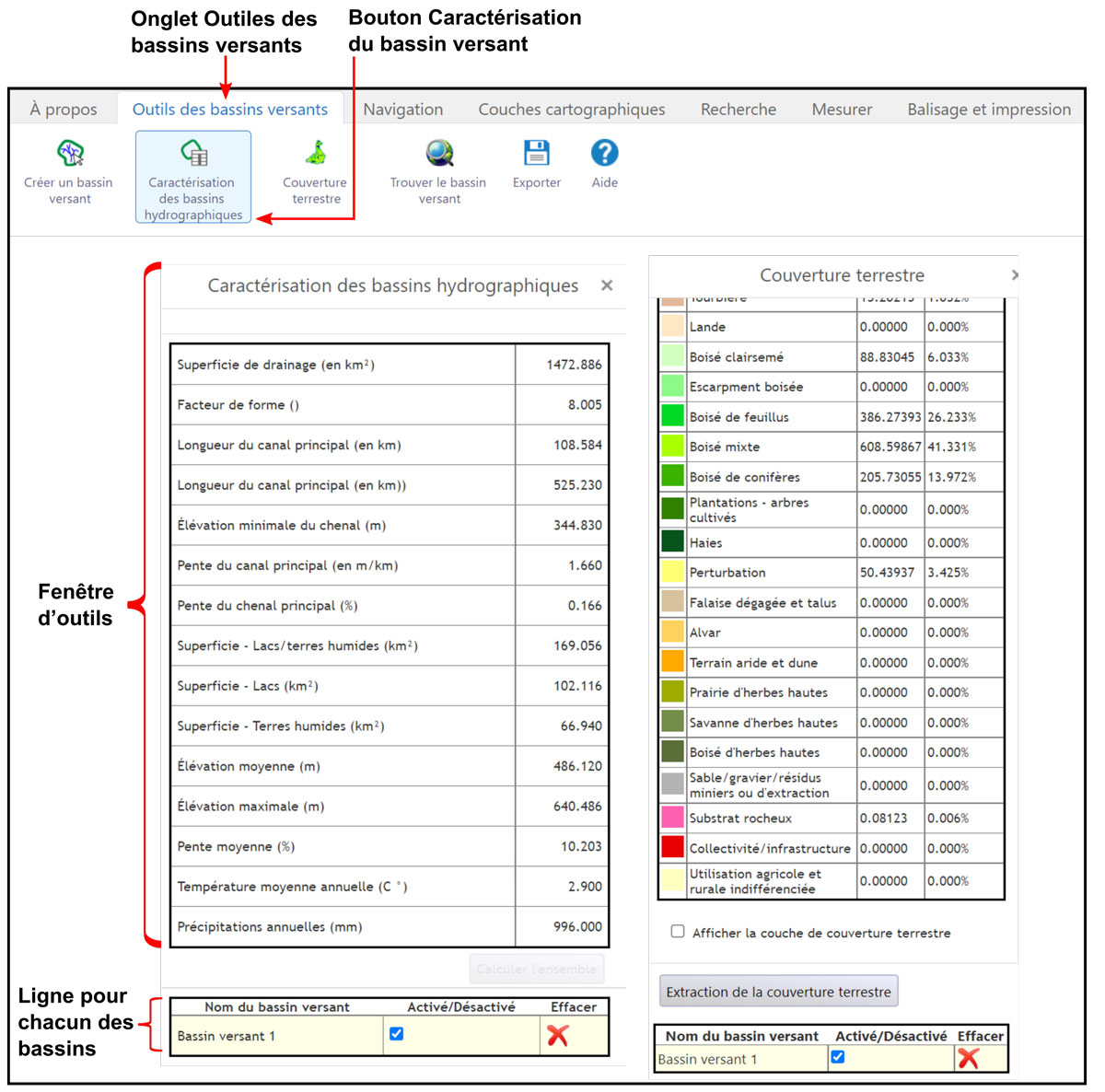Image resolution: width=1105 pixels, height=1092 pixels.
Task: Open the Couverture terrestre tool
Action: pyautogui.click(x=316, y=172)
